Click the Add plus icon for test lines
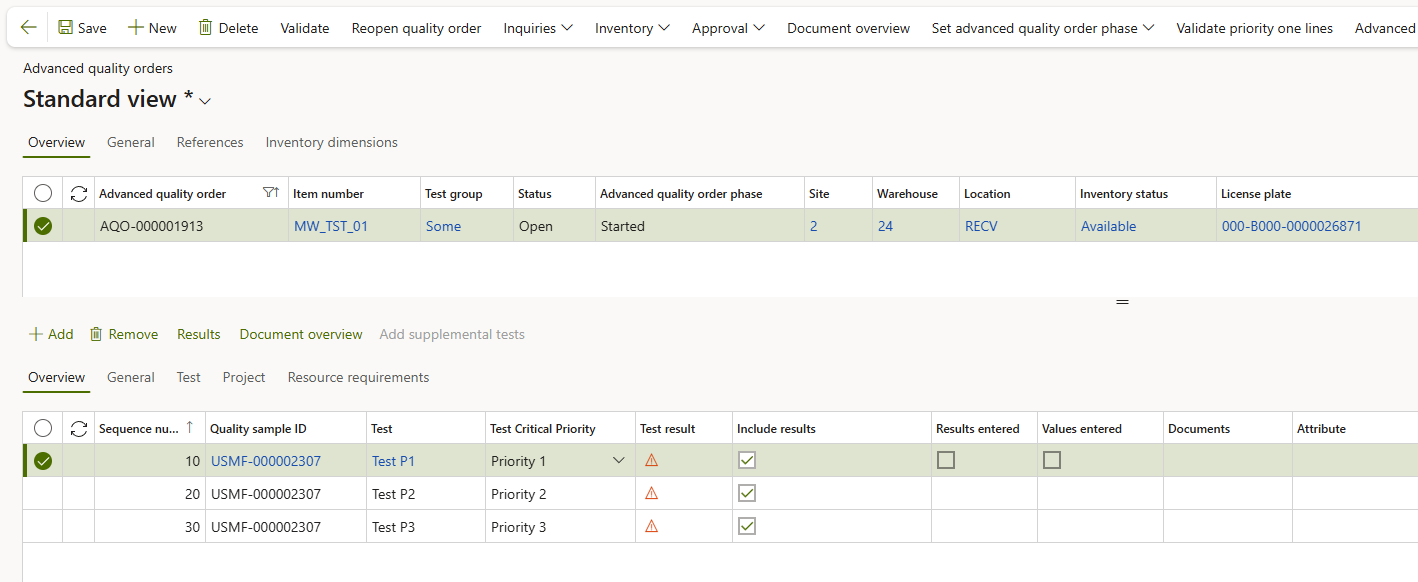1418x582 pixels. click(x=36, y=334)
